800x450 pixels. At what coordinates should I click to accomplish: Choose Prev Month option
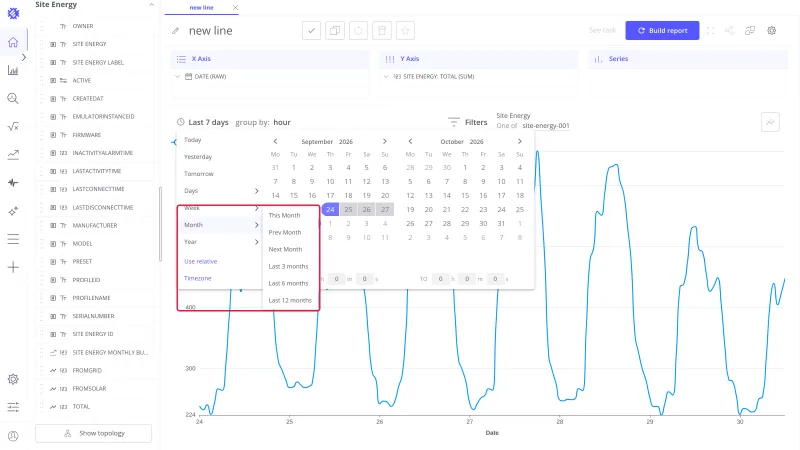coord(285,232)
